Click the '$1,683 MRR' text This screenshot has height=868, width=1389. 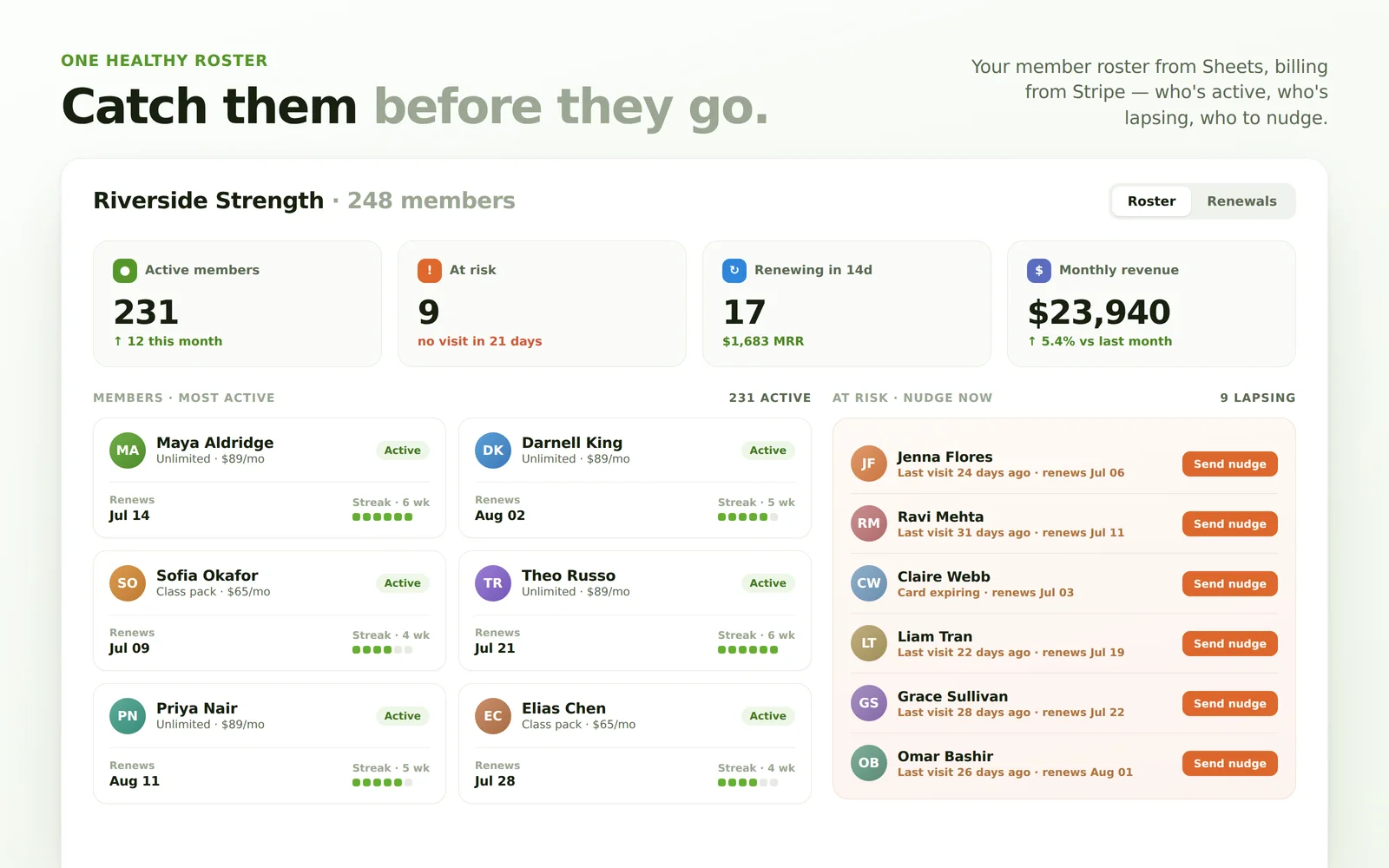tap(763, 341)
